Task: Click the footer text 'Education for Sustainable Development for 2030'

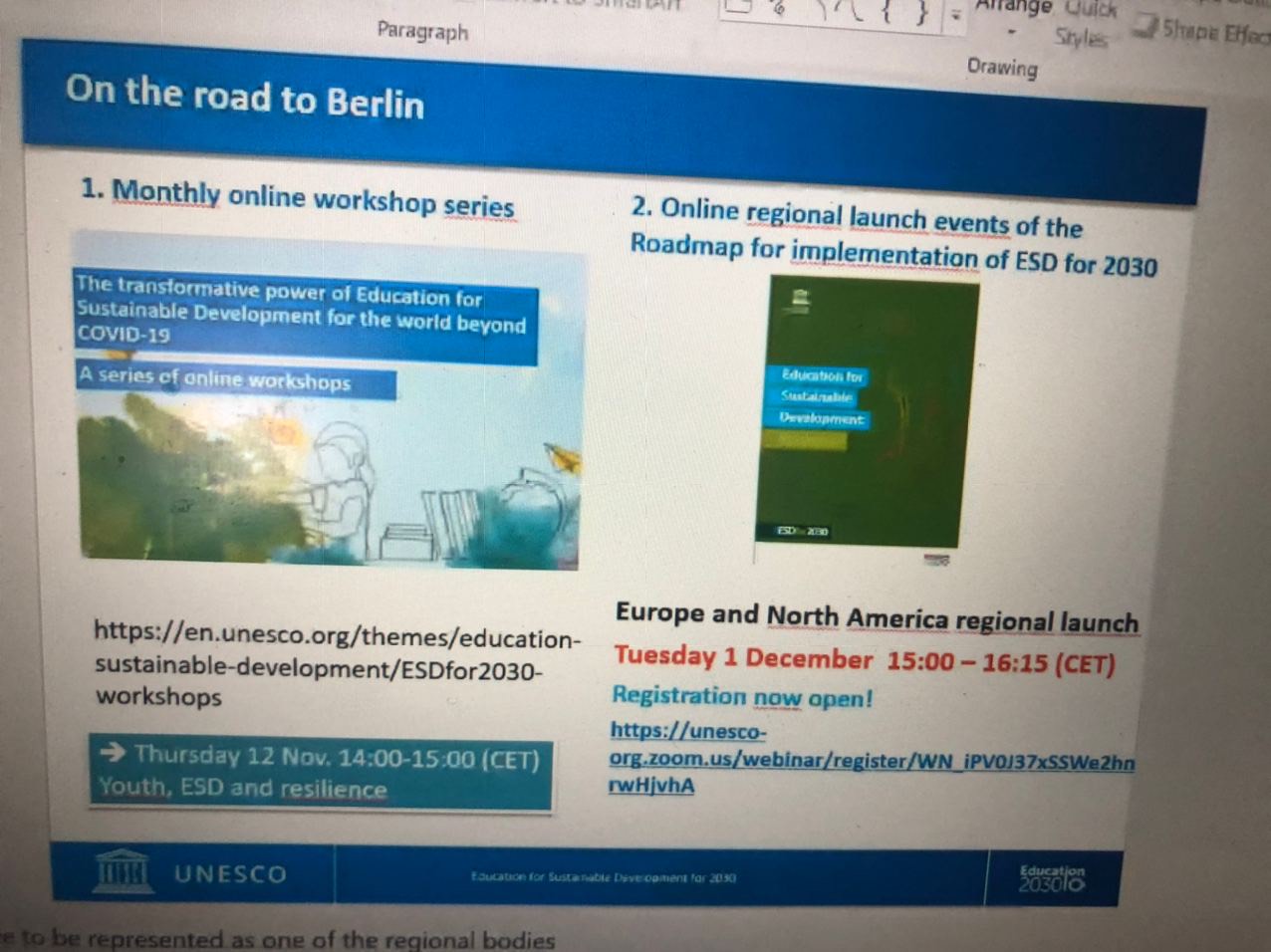Action: pos(604,877)
